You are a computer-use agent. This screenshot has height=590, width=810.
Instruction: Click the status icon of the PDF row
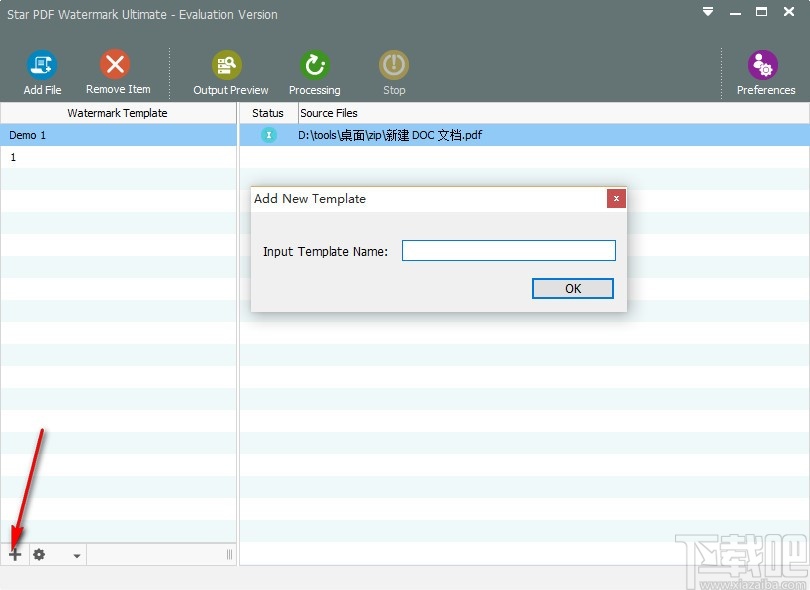point(269,135)
